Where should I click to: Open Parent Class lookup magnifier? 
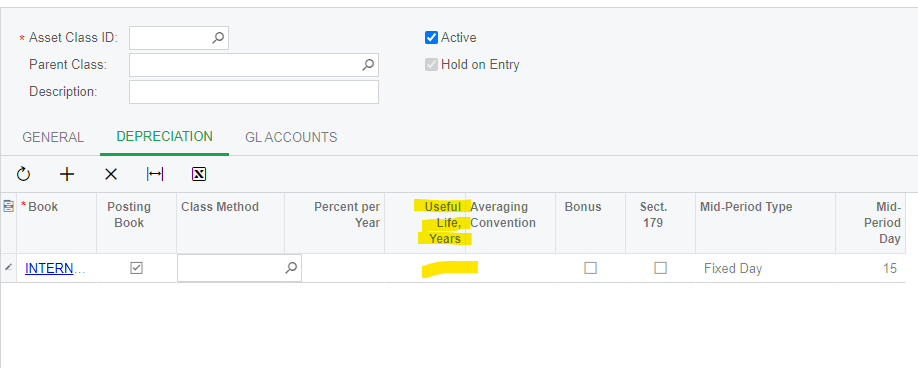pyautogui.click(x=368, y=65)
